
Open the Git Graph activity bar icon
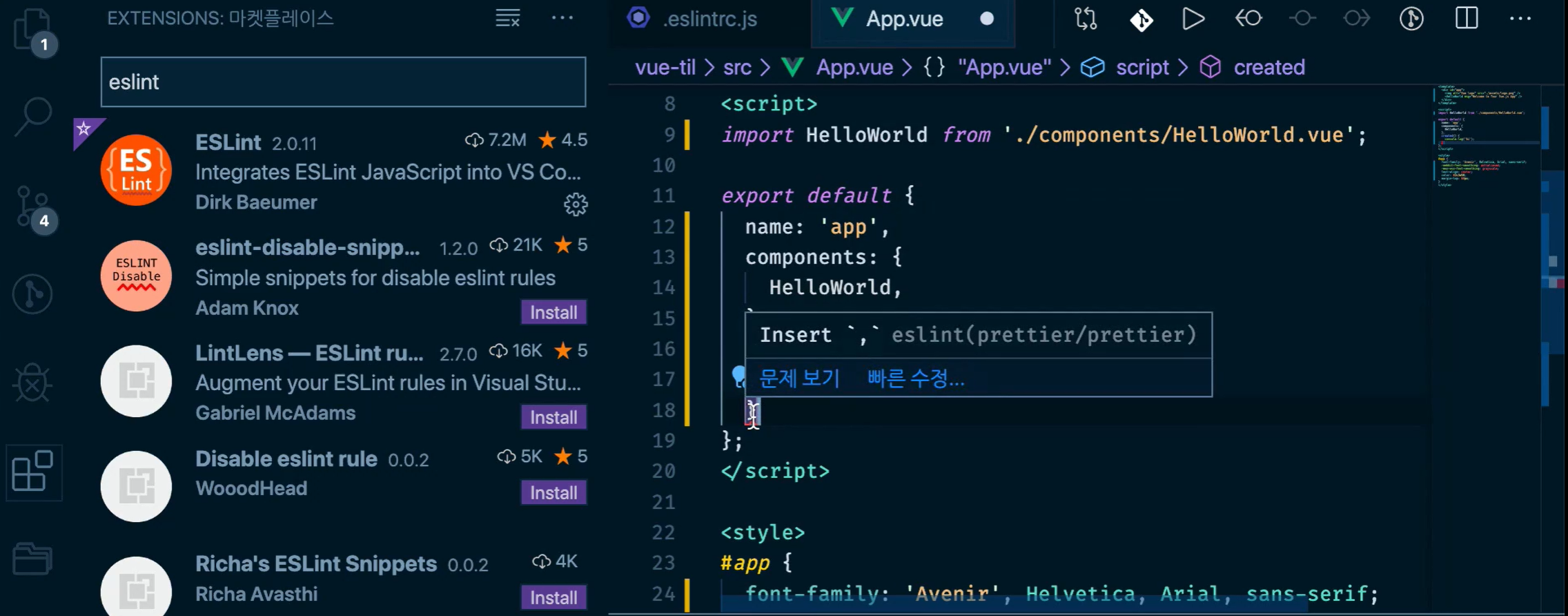(x=32, y=294)
